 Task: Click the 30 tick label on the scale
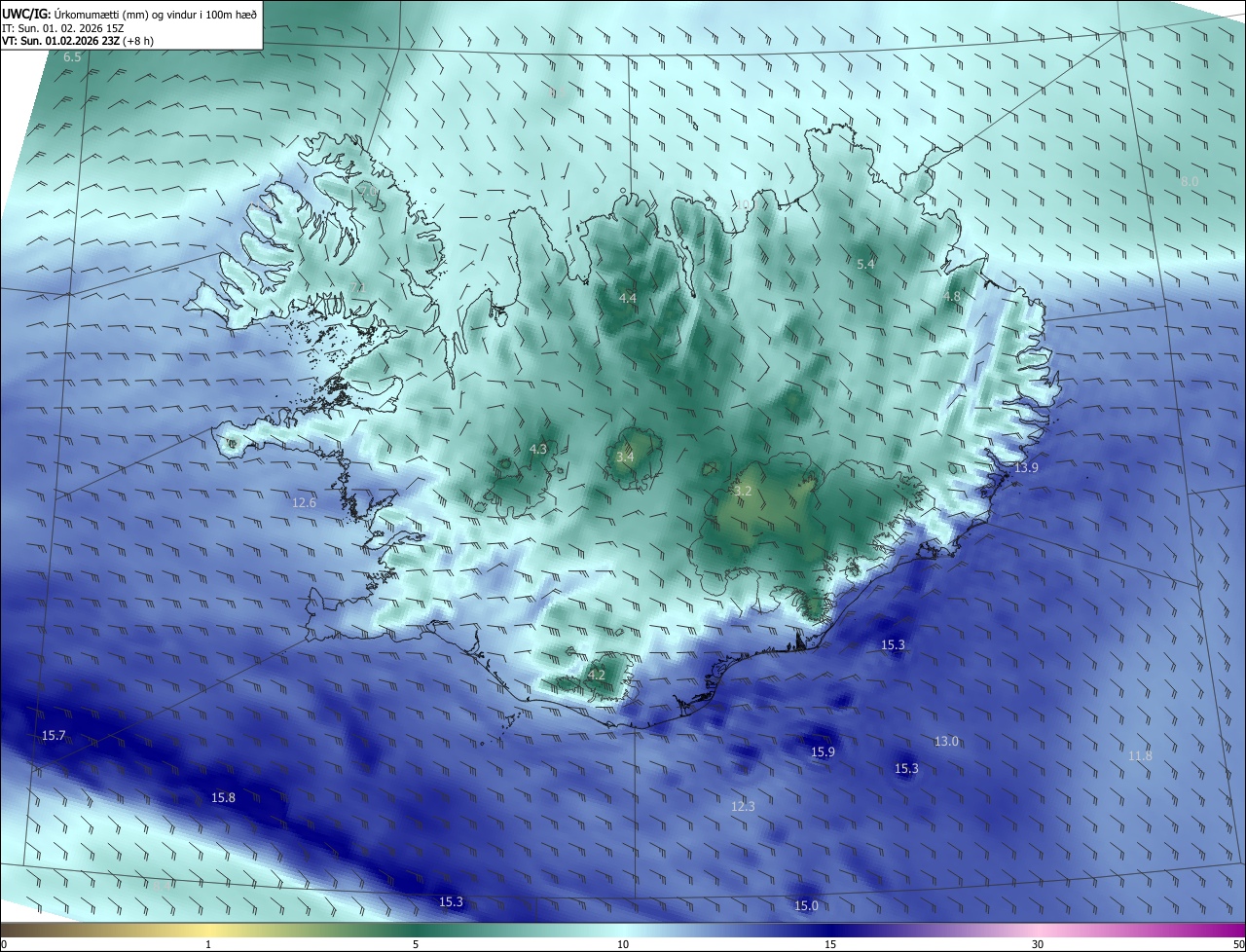(1038, 944)
